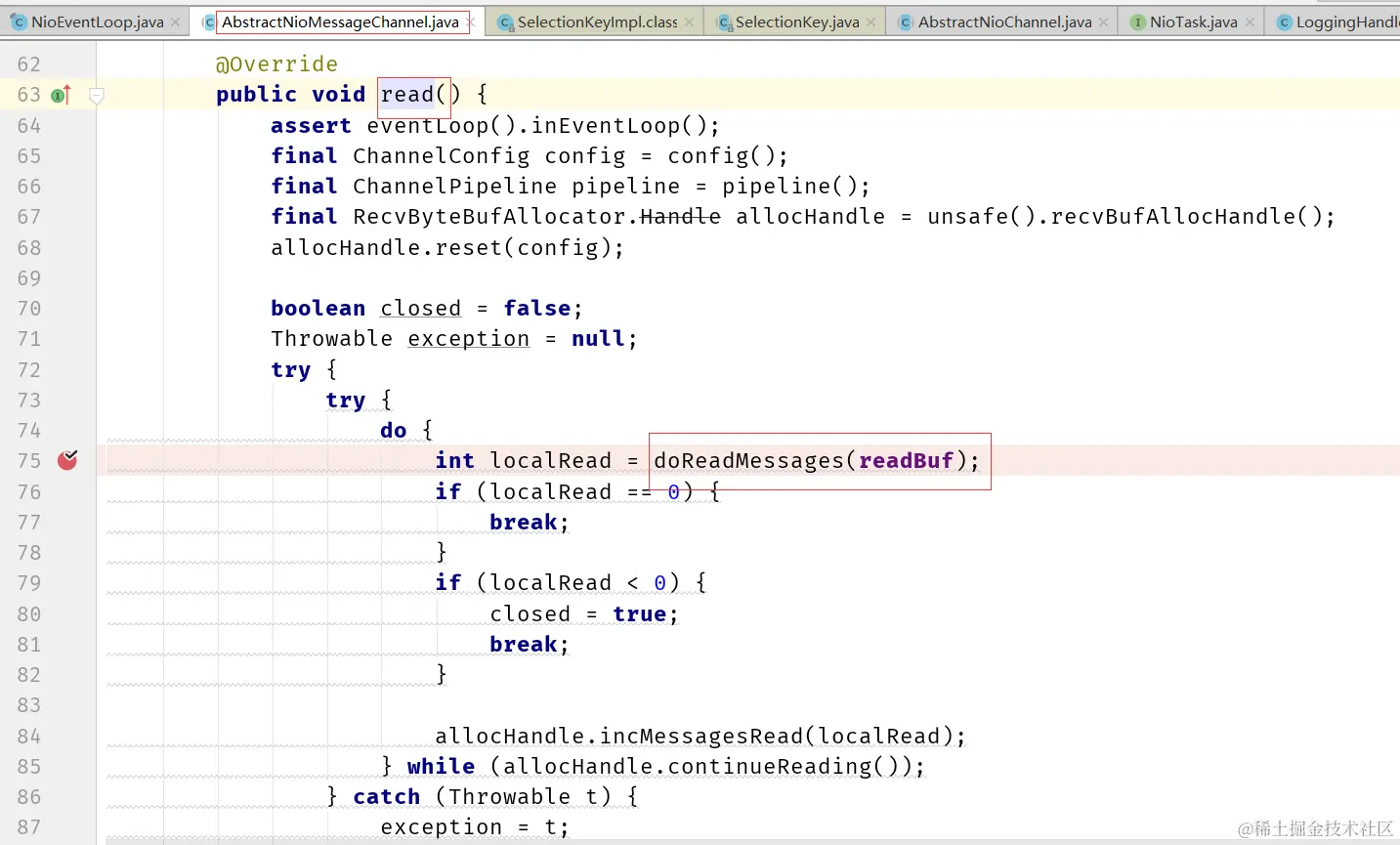Click the closed variable declaration on line 70
The width and height of the screenshot is (1400, 845).
click(420, 309)
